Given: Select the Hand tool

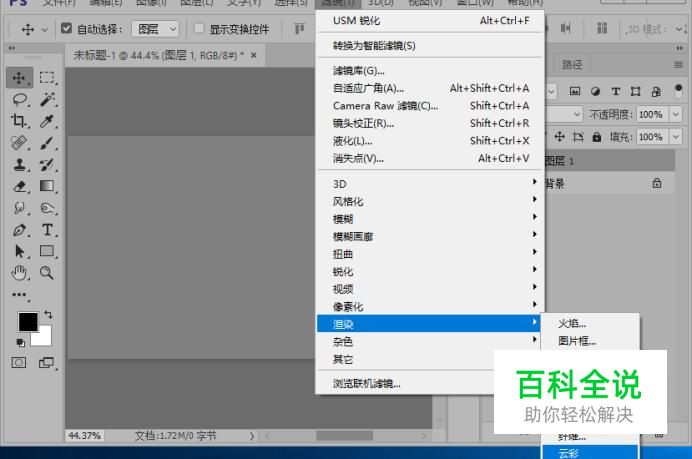Looking at the screenshot, I should click(x=19, y=273).
